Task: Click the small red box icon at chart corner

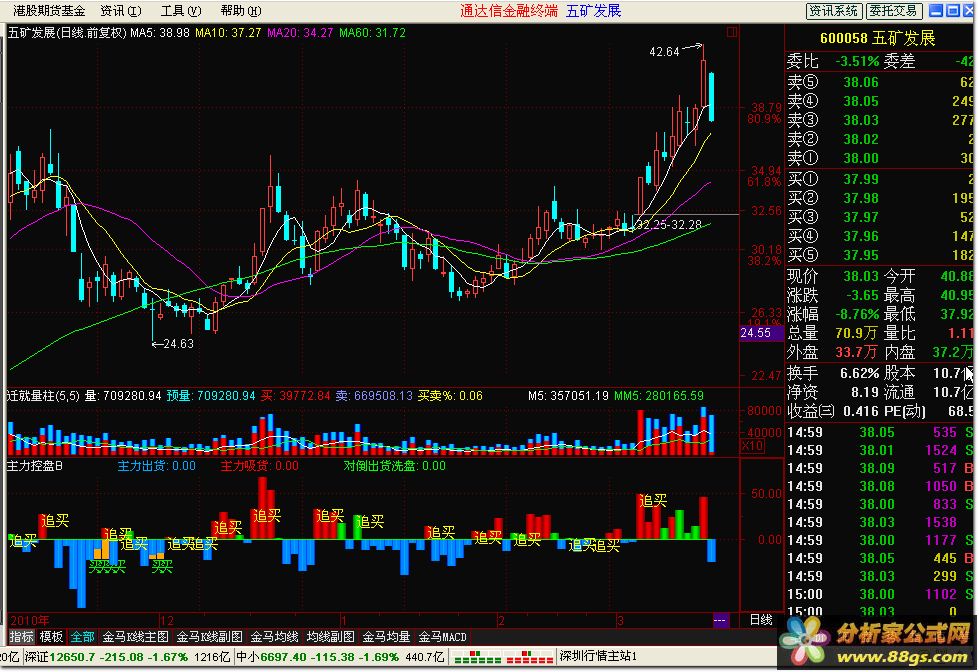Action: [x=732, y=32]
